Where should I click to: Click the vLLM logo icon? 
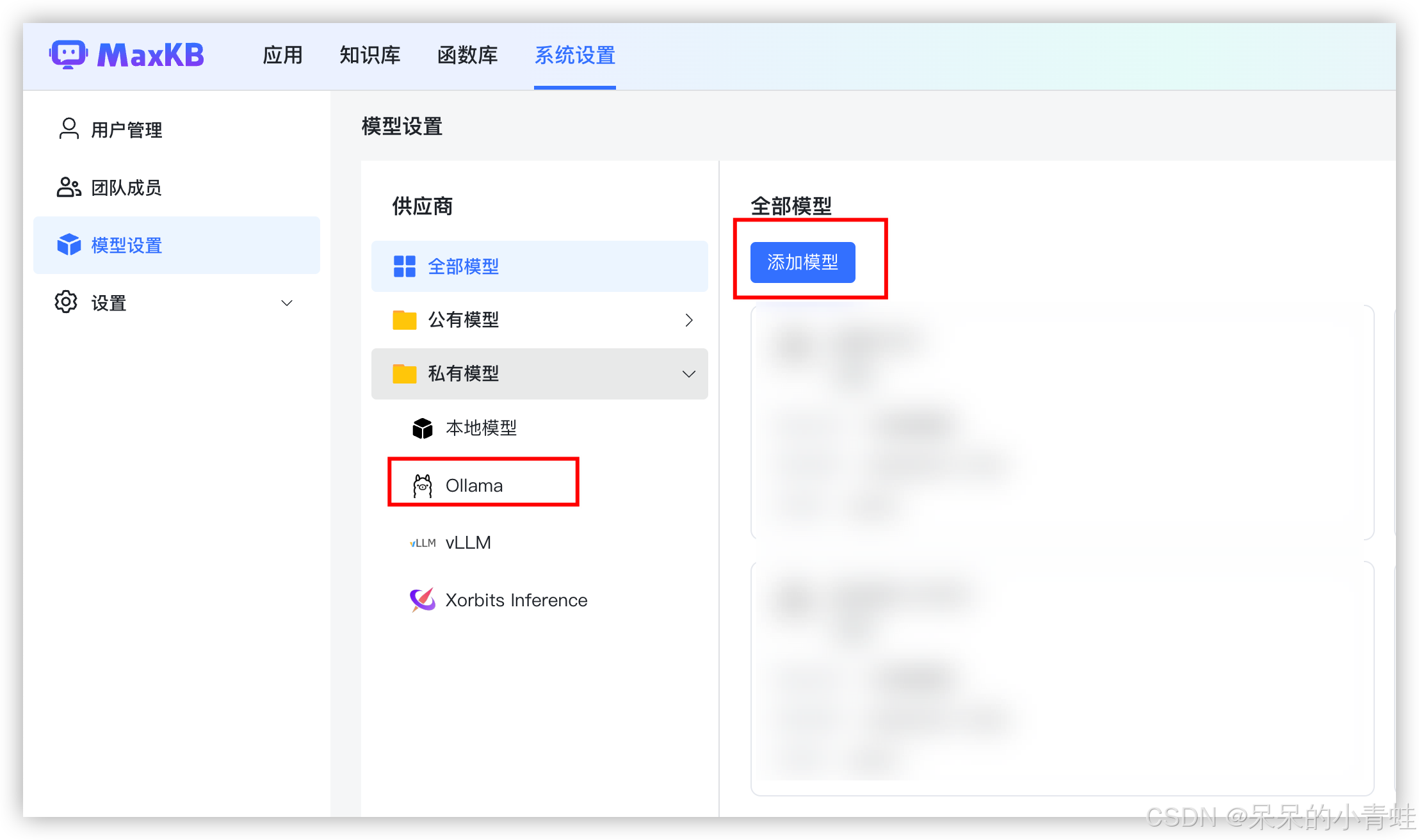click(x=422, y=543)
